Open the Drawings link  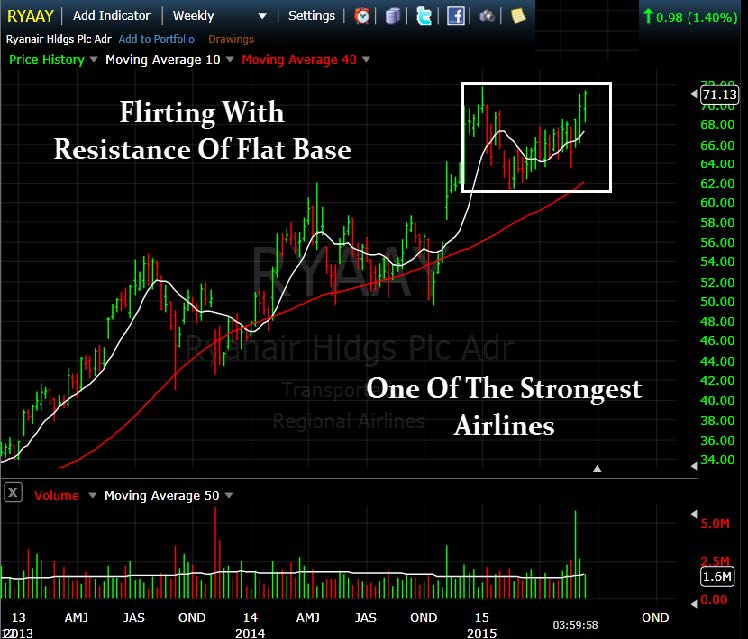[x=231, y=39]
